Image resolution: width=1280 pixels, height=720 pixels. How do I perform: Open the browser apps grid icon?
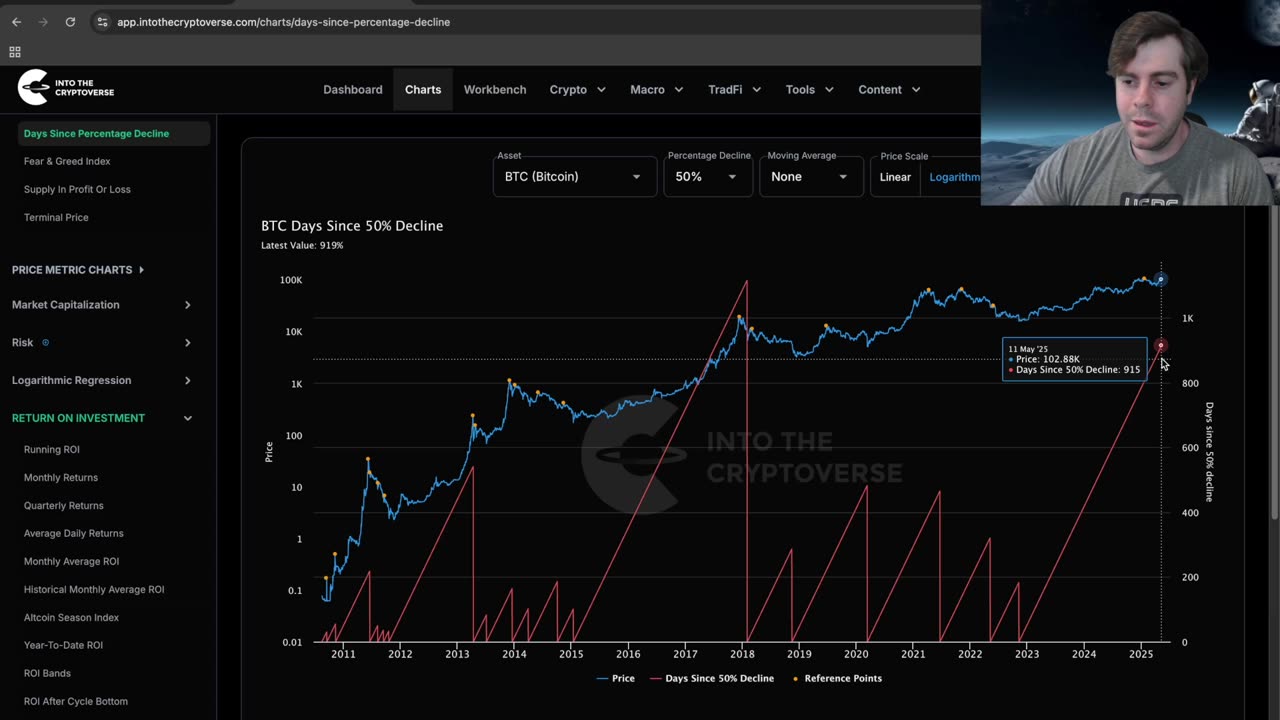15,52
